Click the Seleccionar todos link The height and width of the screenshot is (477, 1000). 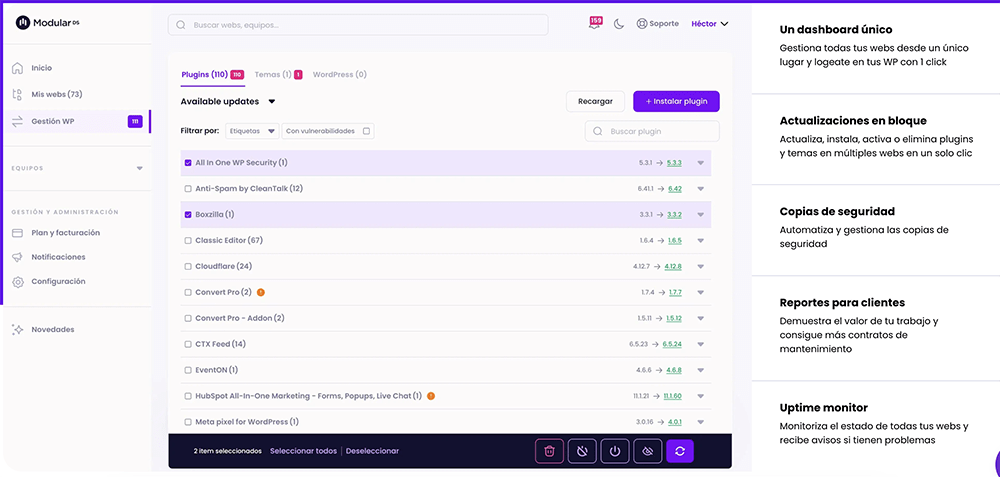tap(303, 451)
